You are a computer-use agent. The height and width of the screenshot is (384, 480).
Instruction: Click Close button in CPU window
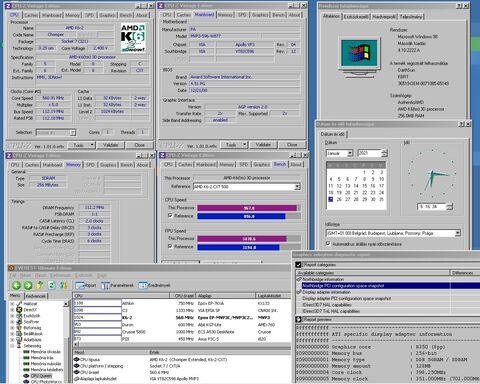[x=140, y=145]
